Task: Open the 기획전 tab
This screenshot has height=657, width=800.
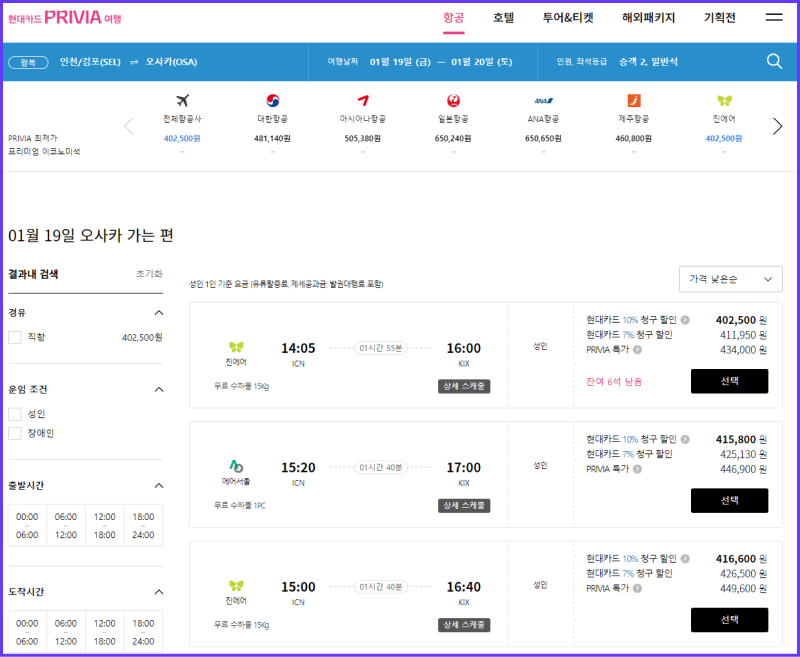Action: point(719,18)
